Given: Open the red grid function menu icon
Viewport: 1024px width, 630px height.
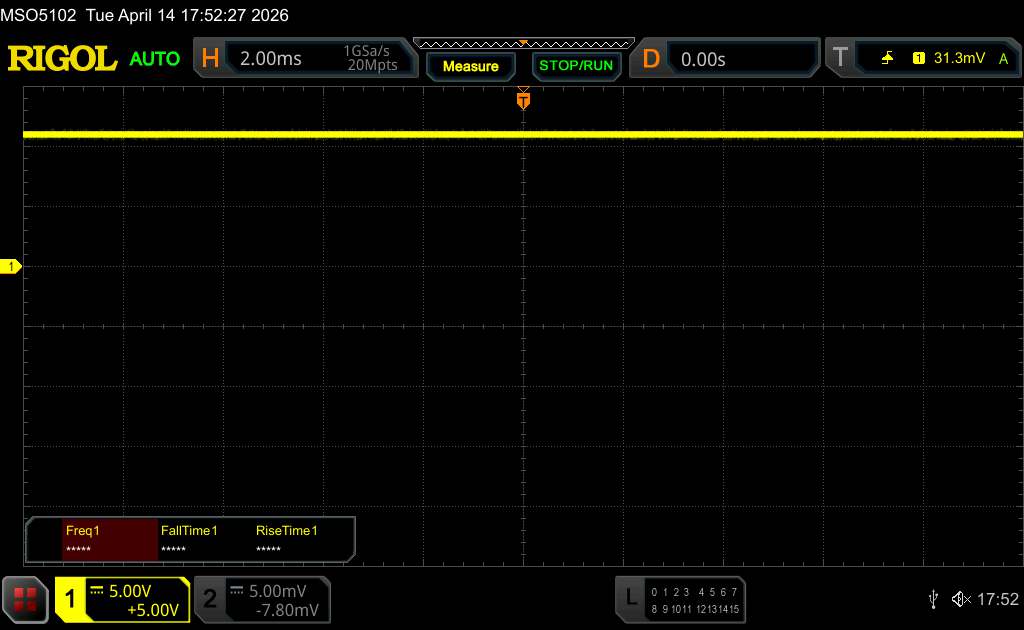Looking at the screenshot, I should pos(25,599).
